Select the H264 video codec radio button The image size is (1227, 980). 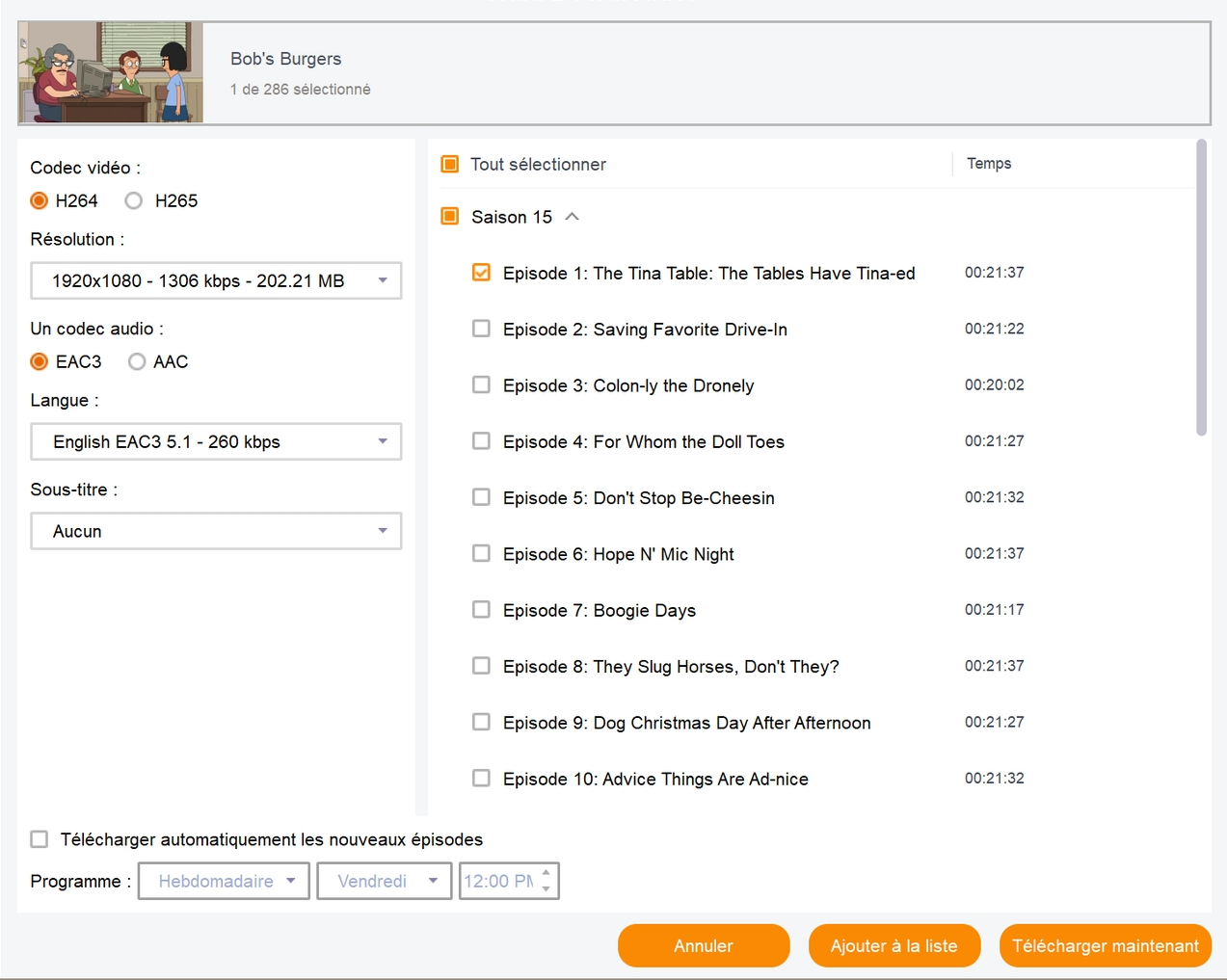pyautogui.click(x=40, y=200)
